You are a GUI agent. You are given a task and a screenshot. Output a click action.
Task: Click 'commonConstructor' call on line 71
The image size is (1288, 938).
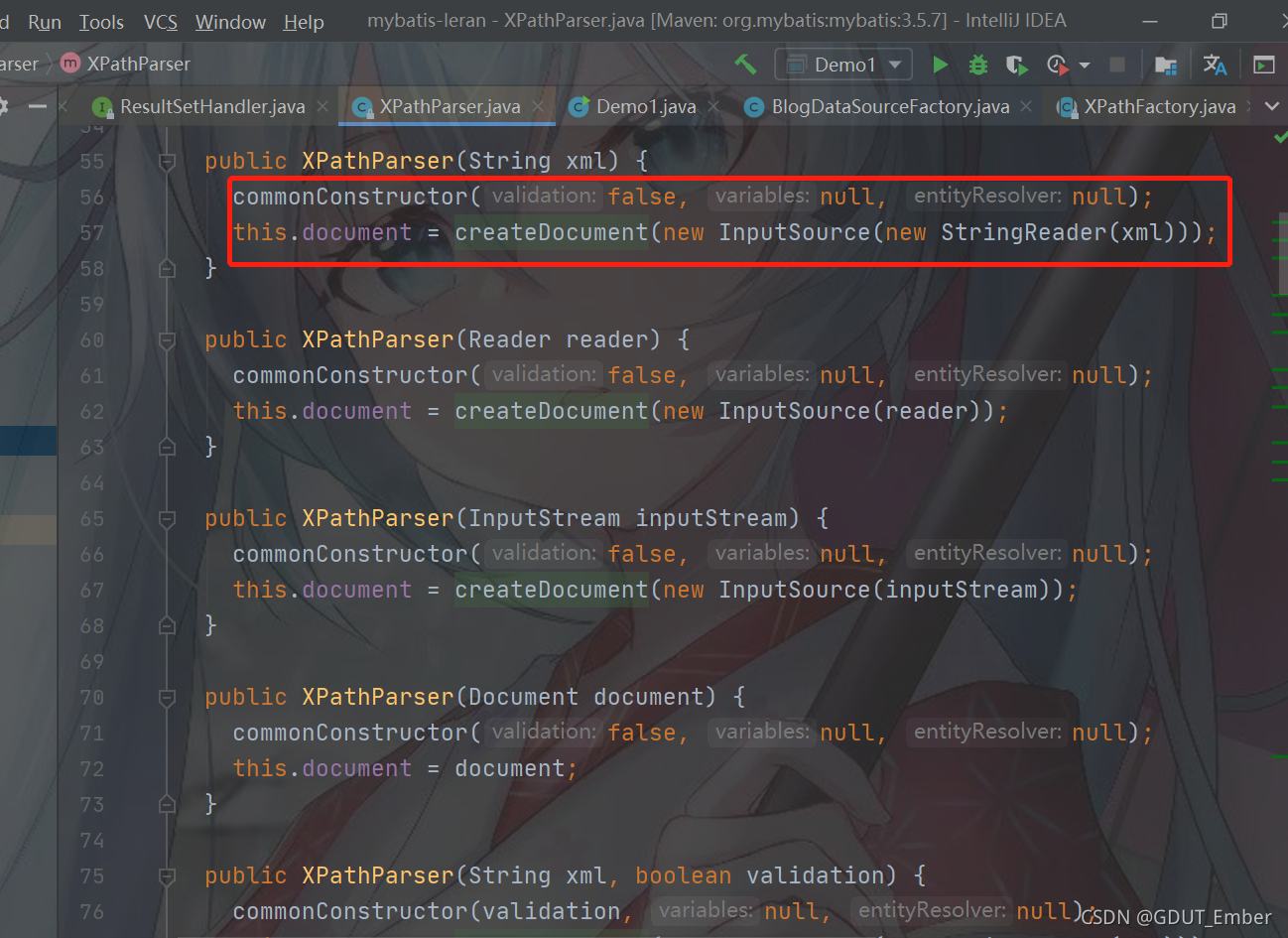coord(350,733)
